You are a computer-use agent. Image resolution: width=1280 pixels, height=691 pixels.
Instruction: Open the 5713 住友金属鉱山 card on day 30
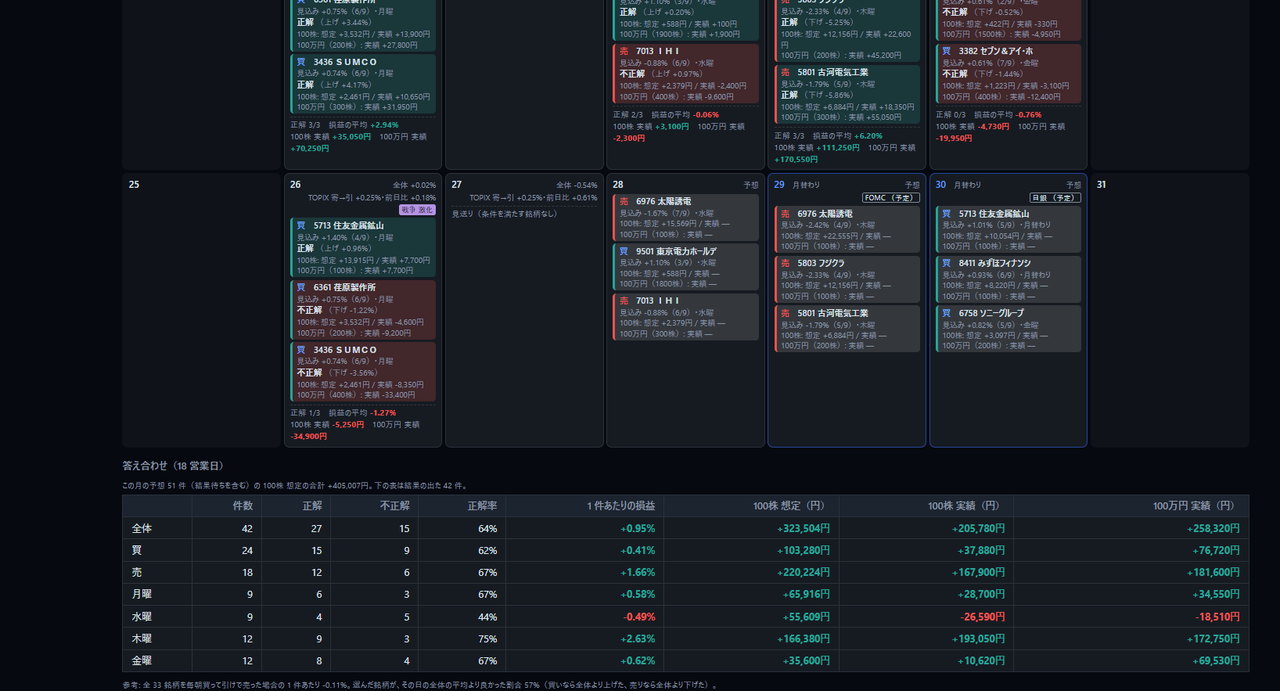[x=1009, y=229]
